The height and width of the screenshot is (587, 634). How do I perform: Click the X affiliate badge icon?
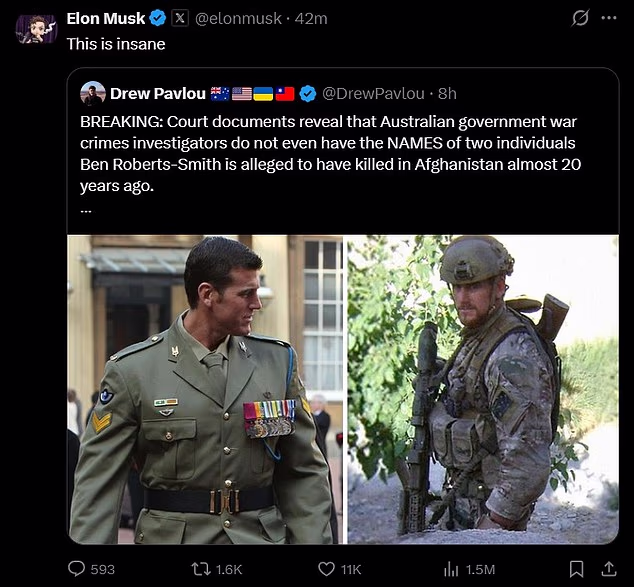(179, 18)
